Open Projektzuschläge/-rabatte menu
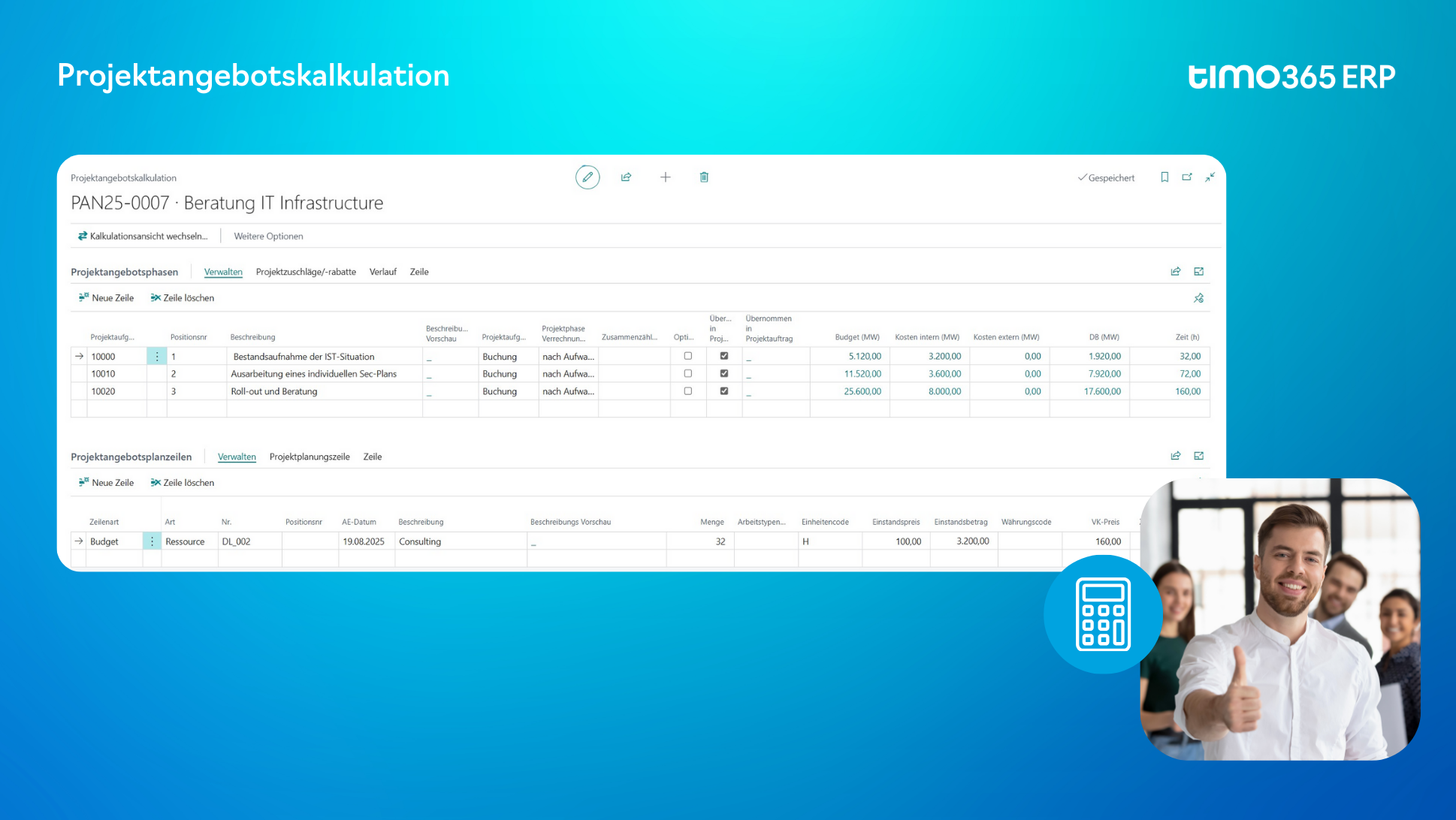The width and height of the screenshot is (1456, 820). coord(306,272)
